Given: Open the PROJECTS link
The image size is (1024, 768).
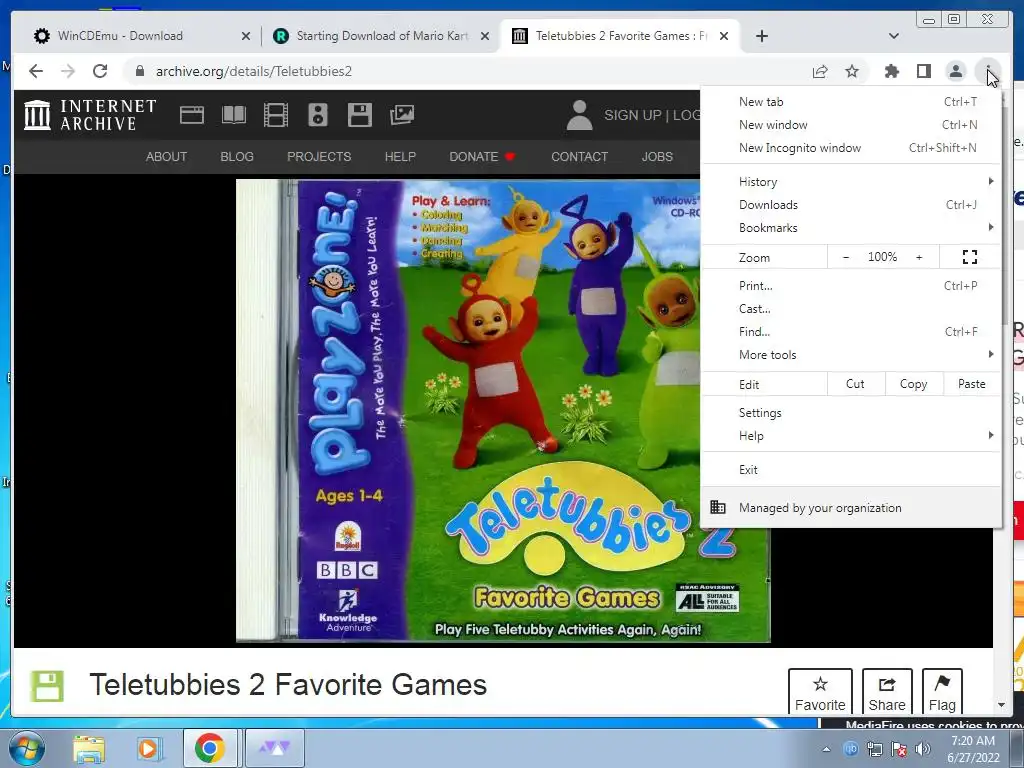Looking at the screenshot, I should (x=319, y=157).
